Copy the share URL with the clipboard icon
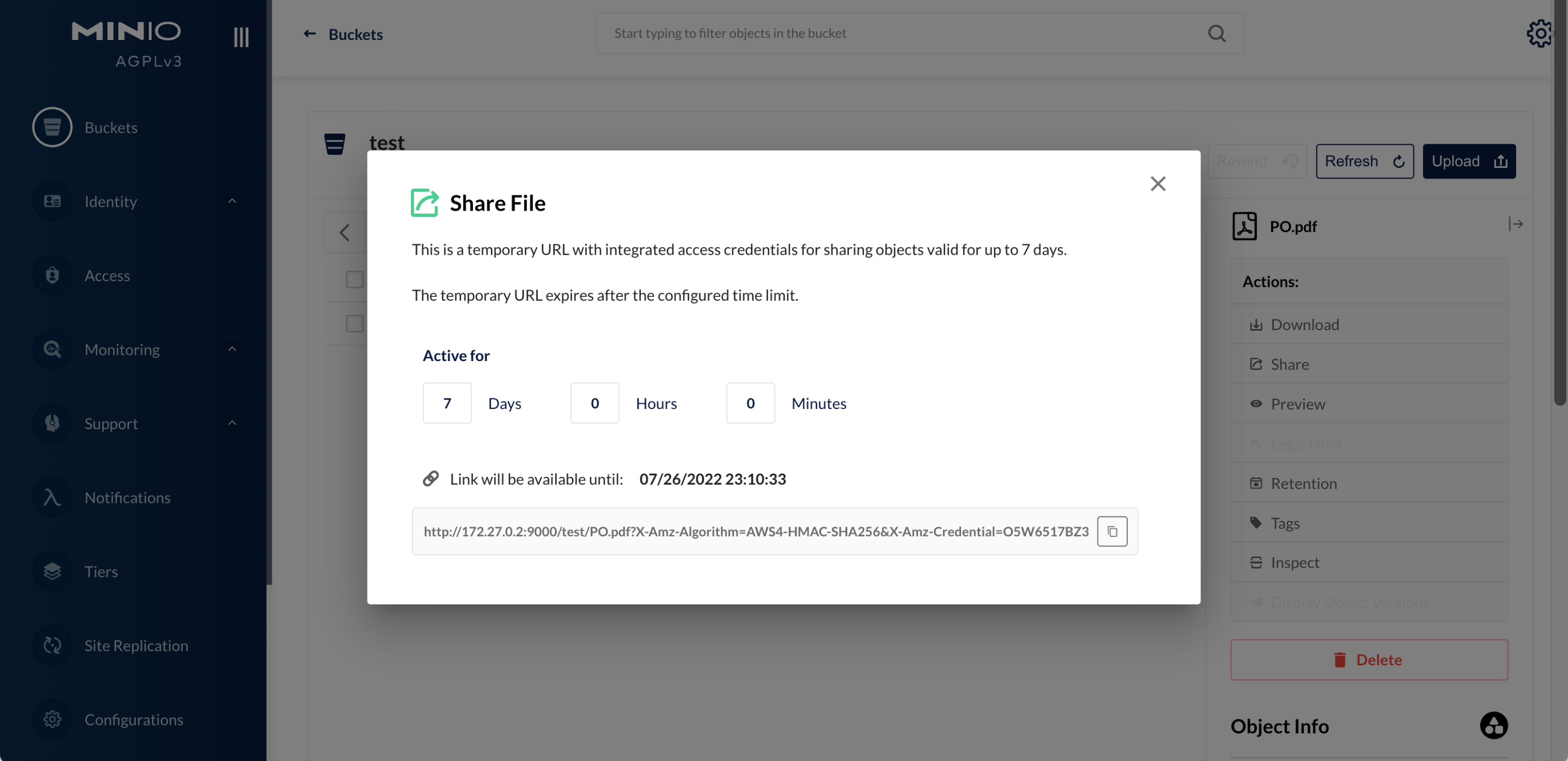 click(x=1111, y=531)
